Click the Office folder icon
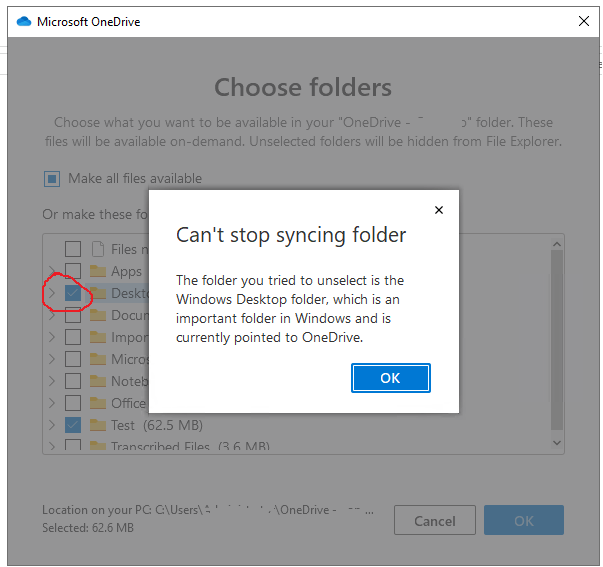 pyautogui.click(x=98, y=403)
